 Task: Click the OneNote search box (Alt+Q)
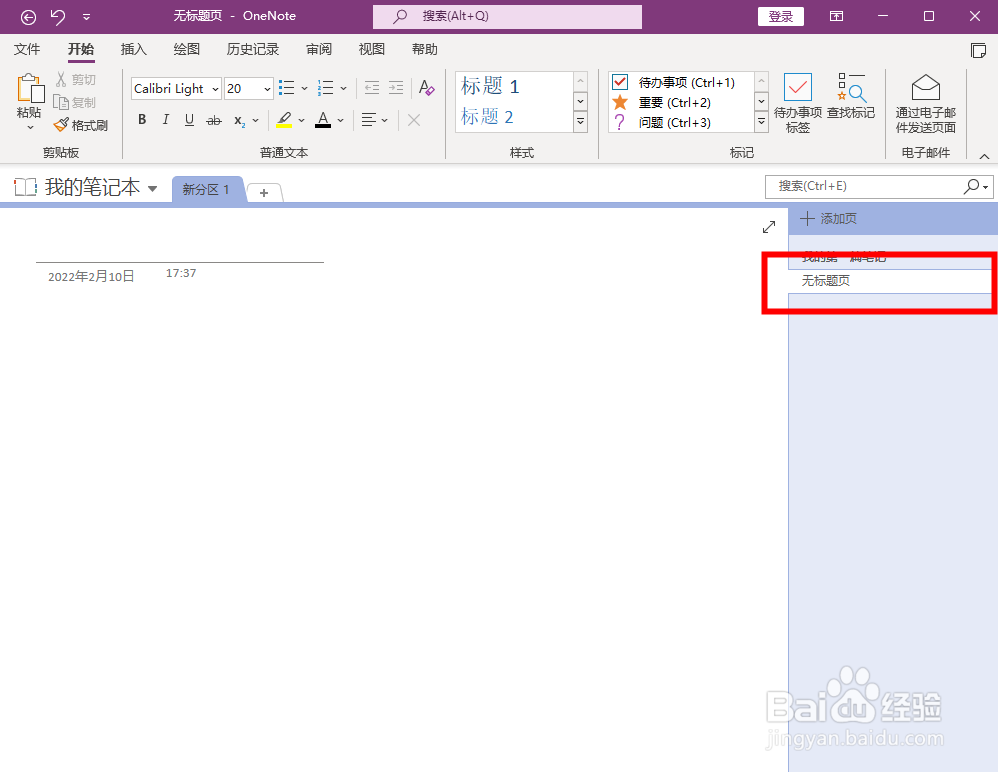point(507,17)
